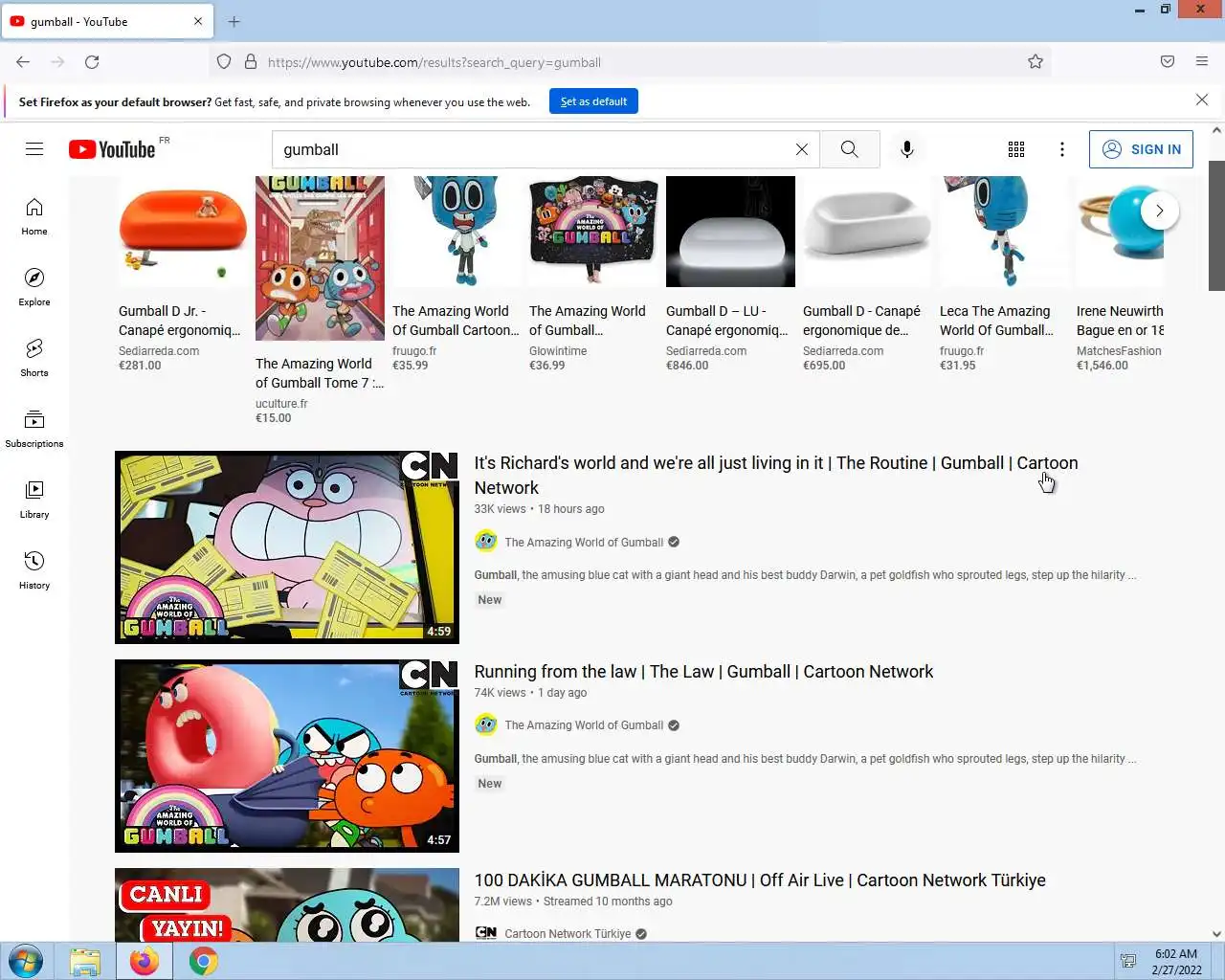Launch Chrome from the taskbar
Viewport: 1225px width, 980px height.
pos(203,961)
